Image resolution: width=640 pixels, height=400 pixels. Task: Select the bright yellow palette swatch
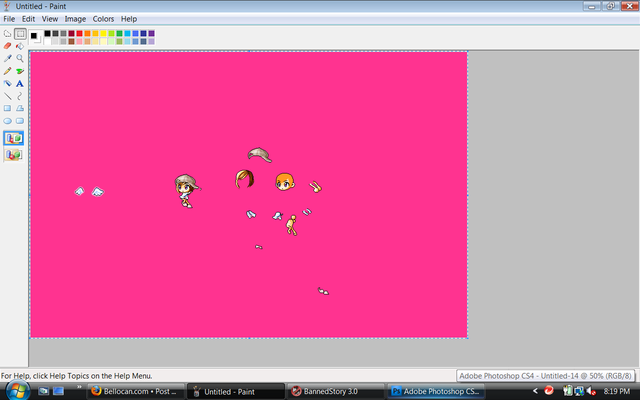point(103,33)
